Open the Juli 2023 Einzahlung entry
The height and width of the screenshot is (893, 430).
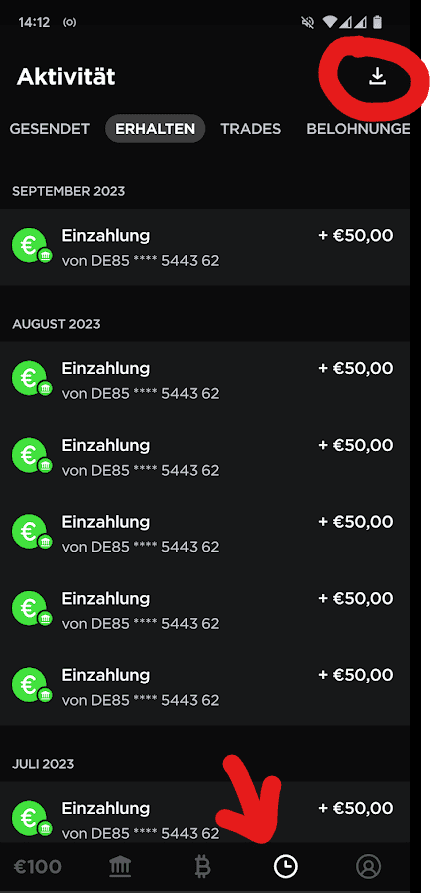pyautogui.click(x=205, y=812)
